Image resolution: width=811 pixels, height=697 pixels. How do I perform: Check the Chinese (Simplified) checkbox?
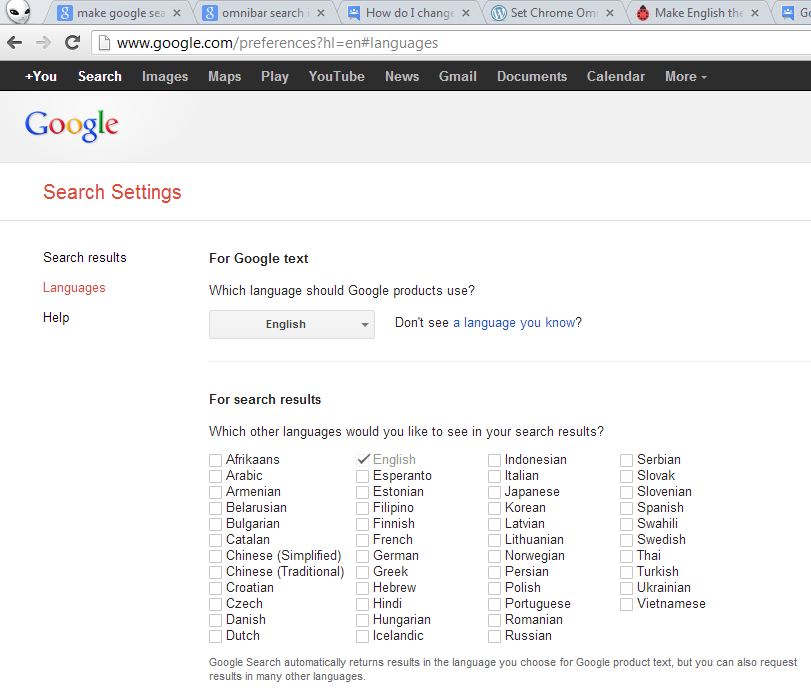tap(216, 556)
